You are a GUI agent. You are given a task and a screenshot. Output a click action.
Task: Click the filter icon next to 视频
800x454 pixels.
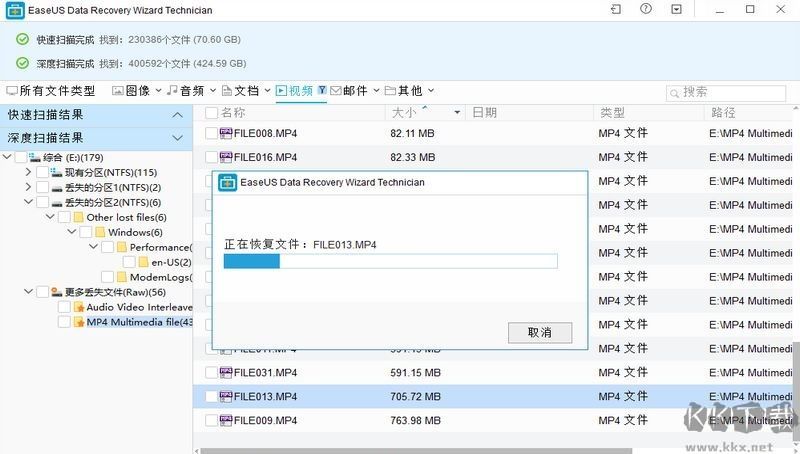[322, 90]
